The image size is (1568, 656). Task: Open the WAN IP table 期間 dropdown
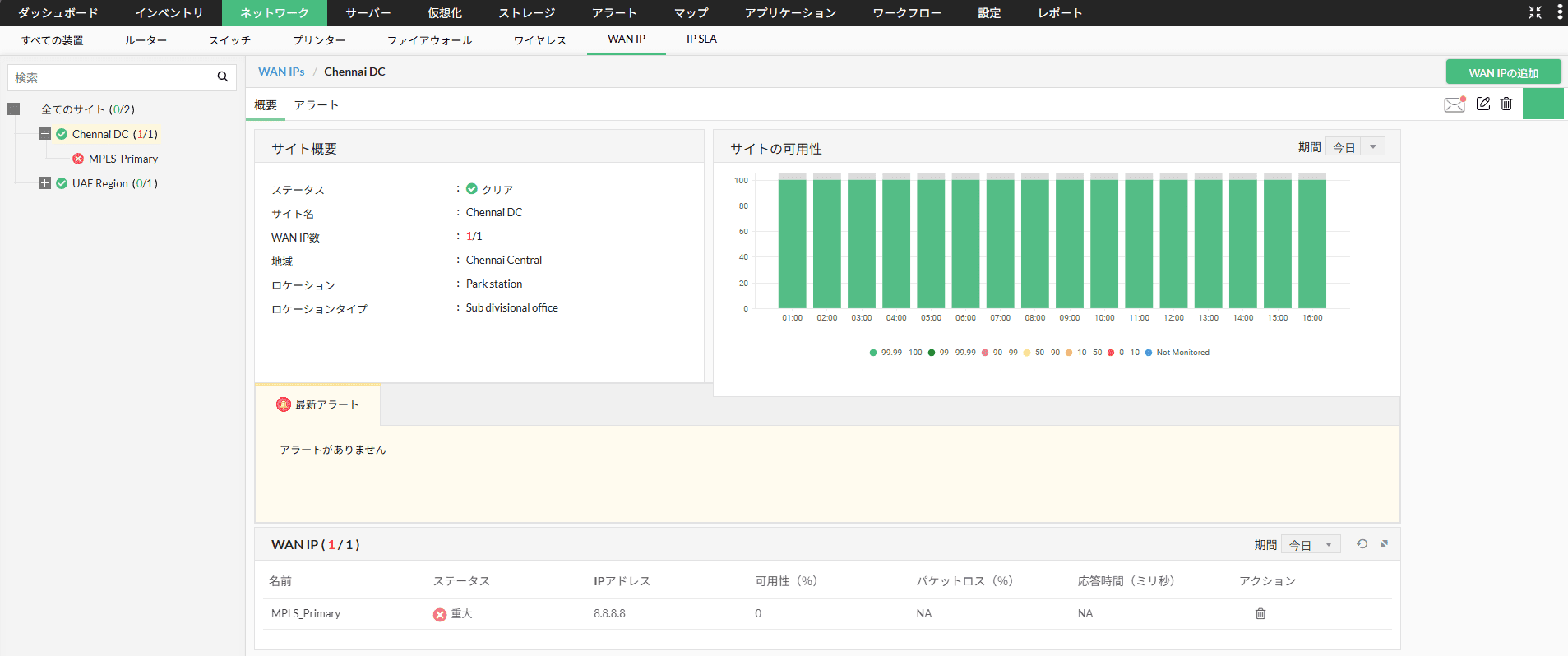(1311, 544)
